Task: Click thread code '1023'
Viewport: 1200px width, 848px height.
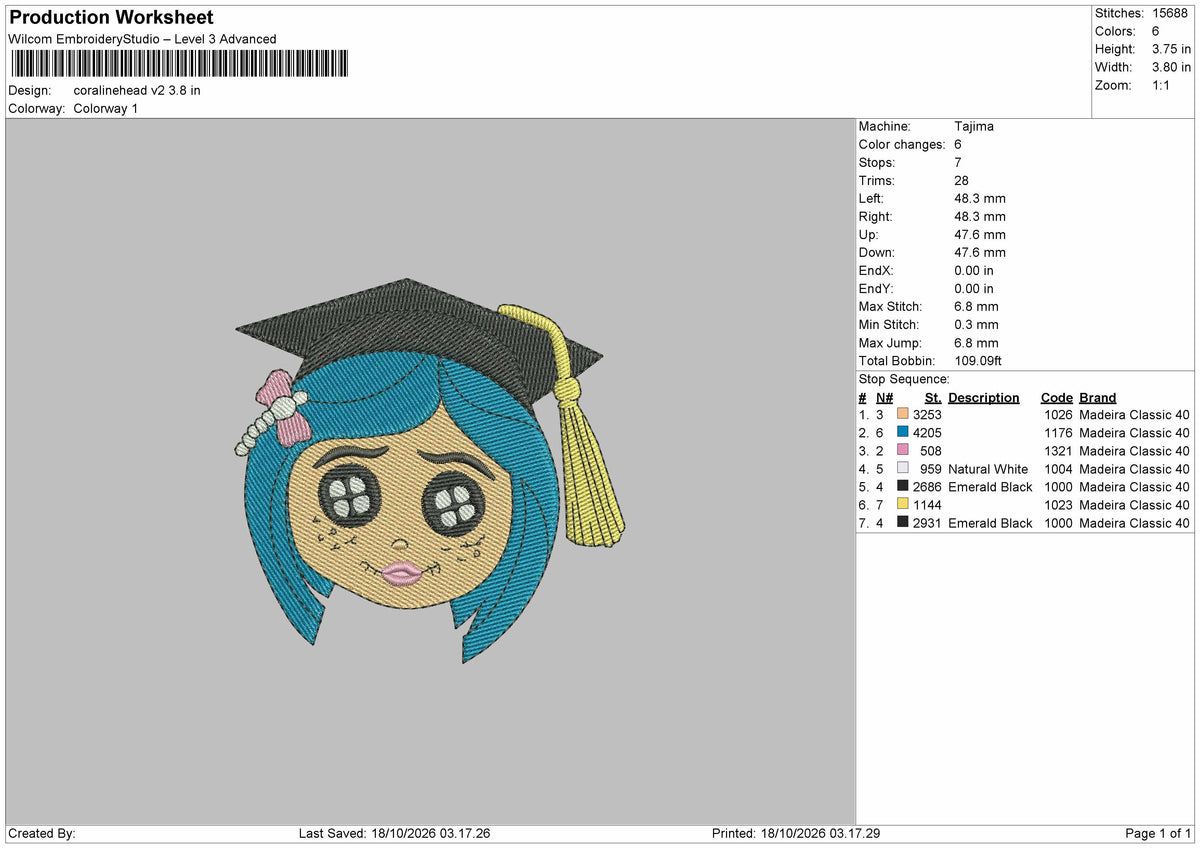Action: coord(1058,505)
